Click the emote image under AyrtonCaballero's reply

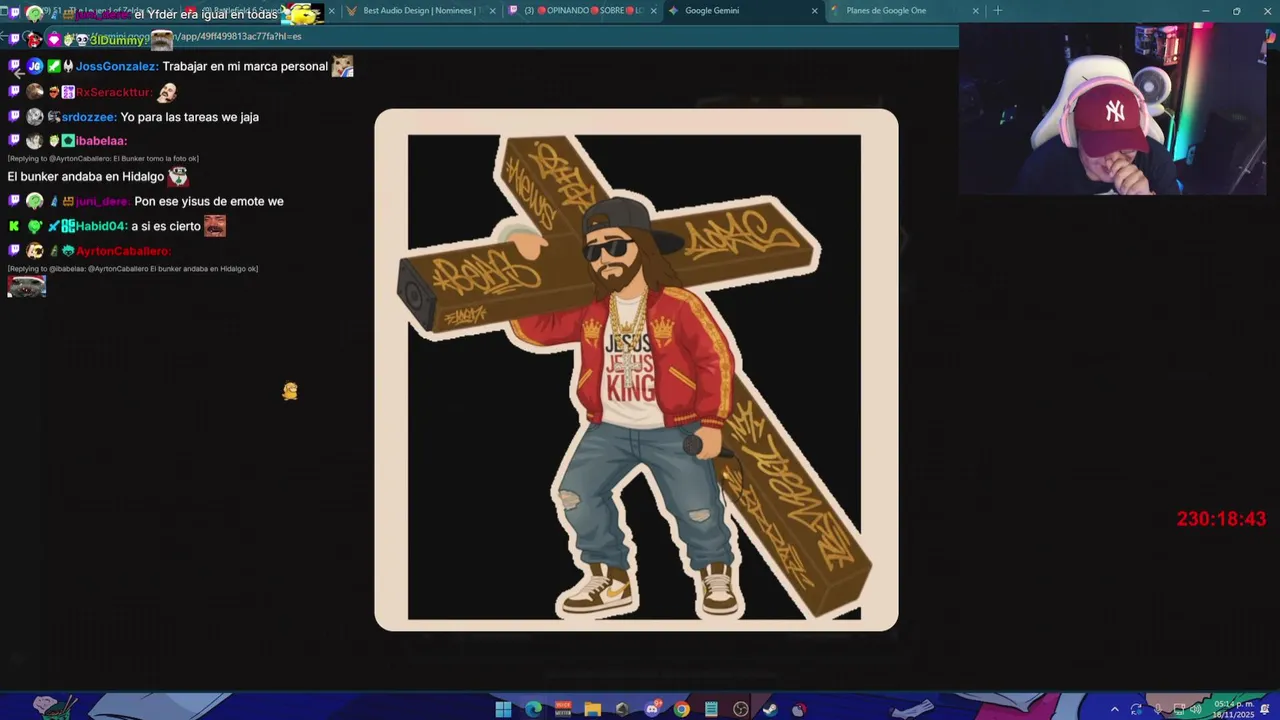pos(26,287)
